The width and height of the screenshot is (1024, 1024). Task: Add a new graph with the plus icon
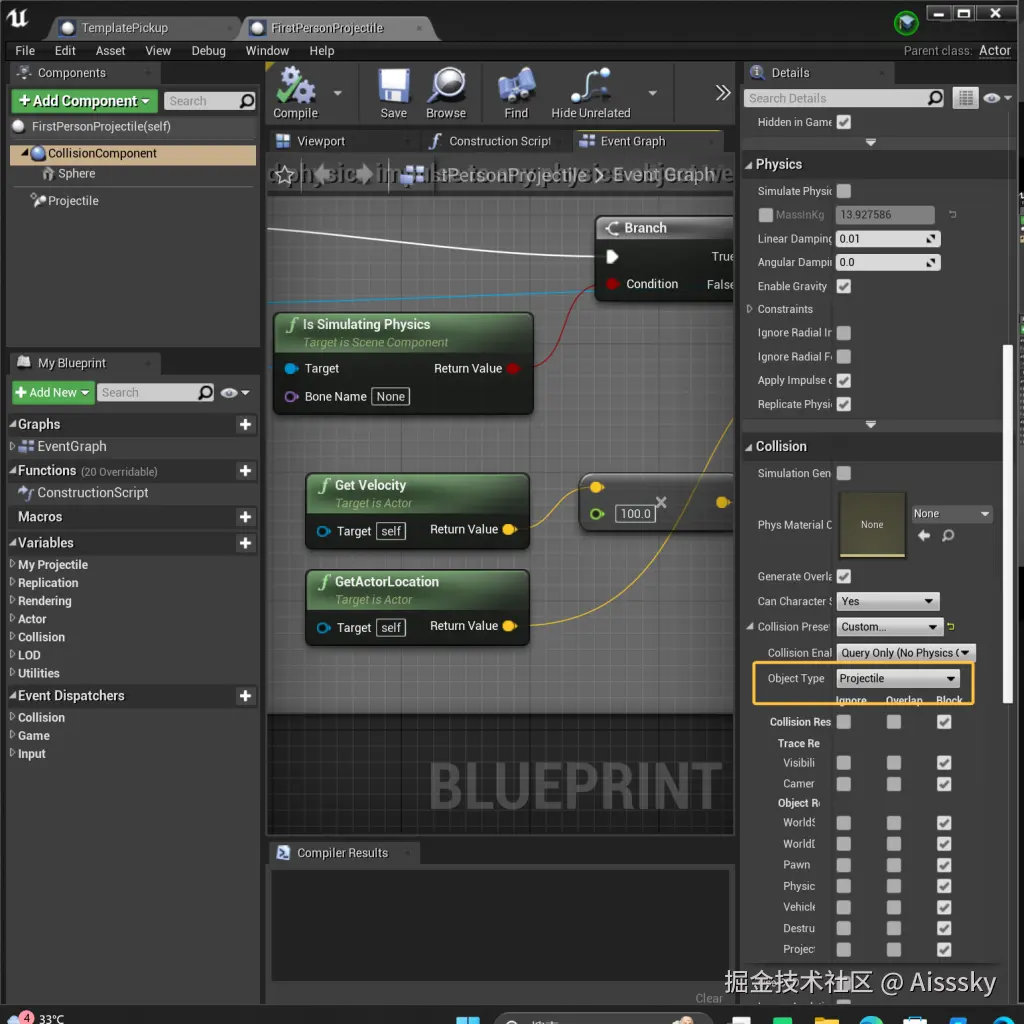click(245, 424)
